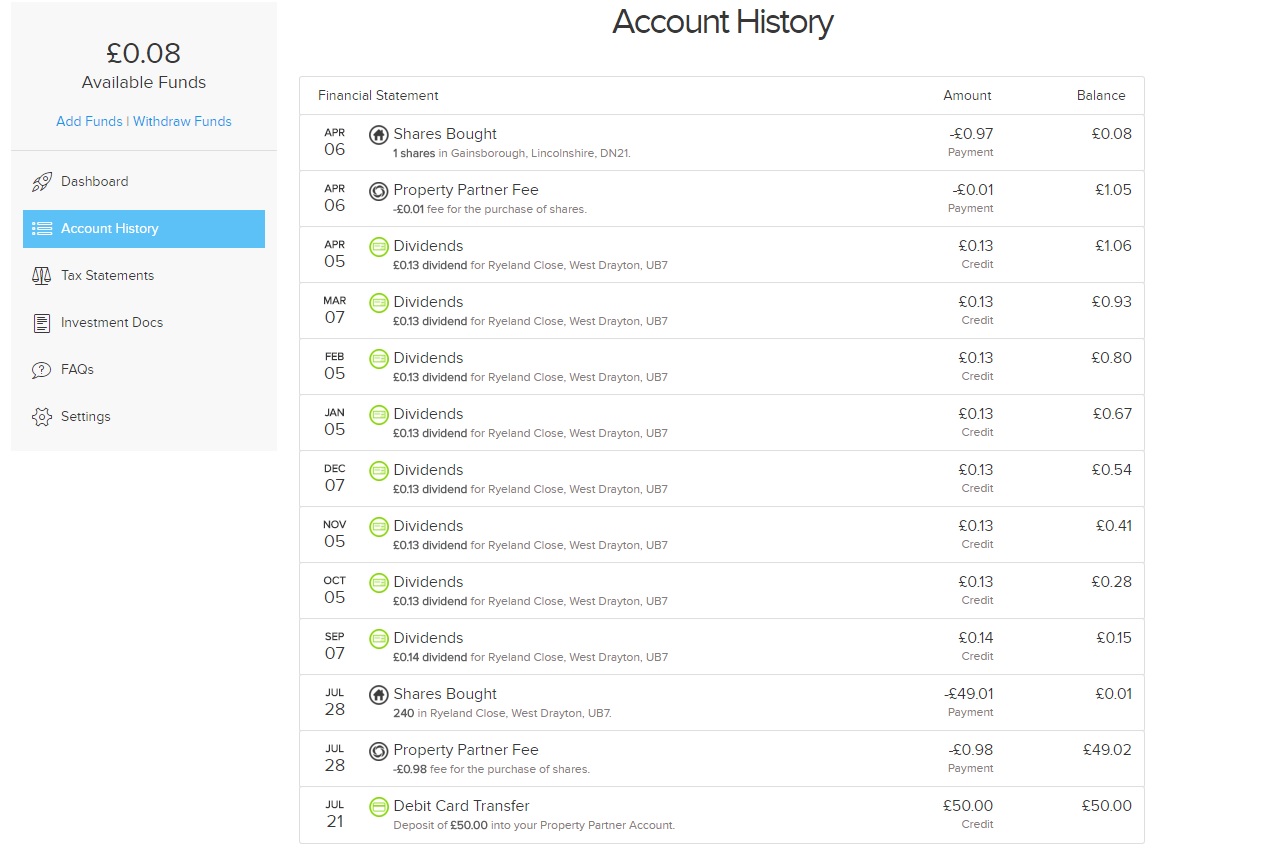
Task: Click the SEP 07 date
Action: [x=334, y=646]
